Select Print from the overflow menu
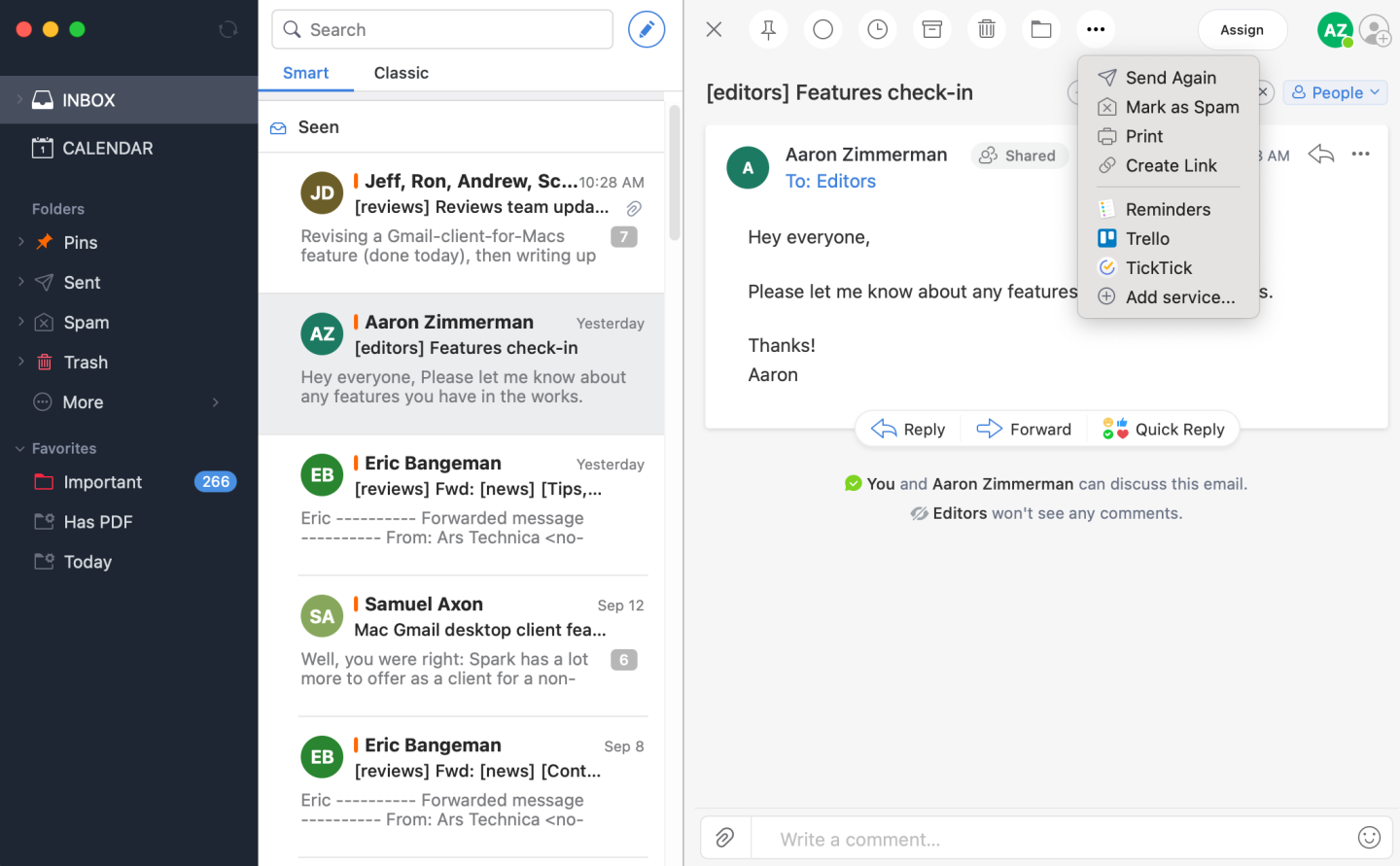 1143,136
